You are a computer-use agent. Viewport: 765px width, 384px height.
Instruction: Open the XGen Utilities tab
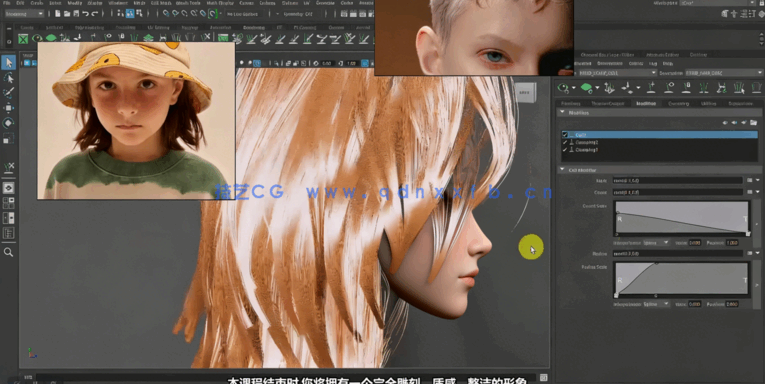pos(708,103)
